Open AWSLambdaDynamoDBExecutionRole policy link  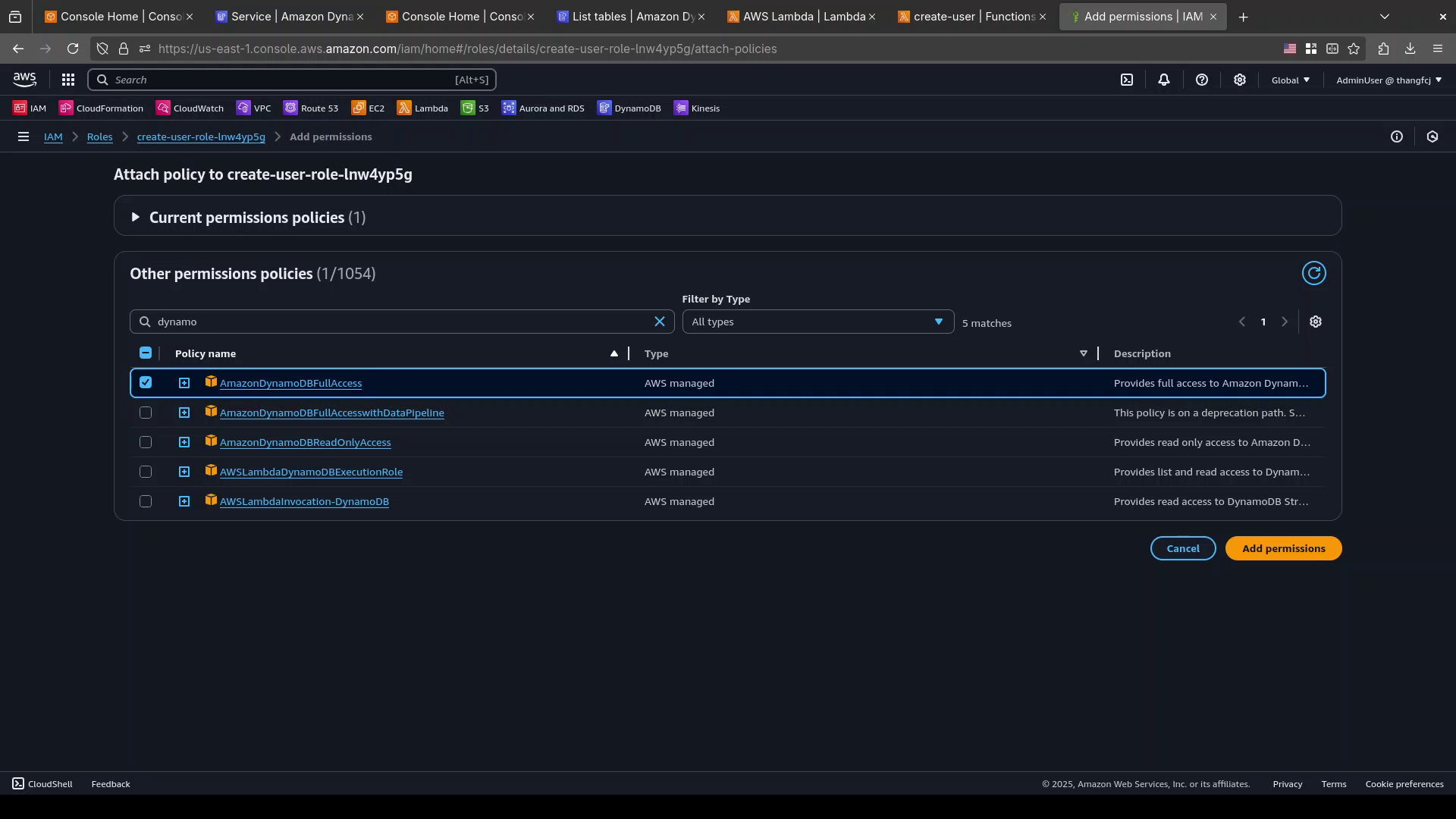[x=311, y=472]
